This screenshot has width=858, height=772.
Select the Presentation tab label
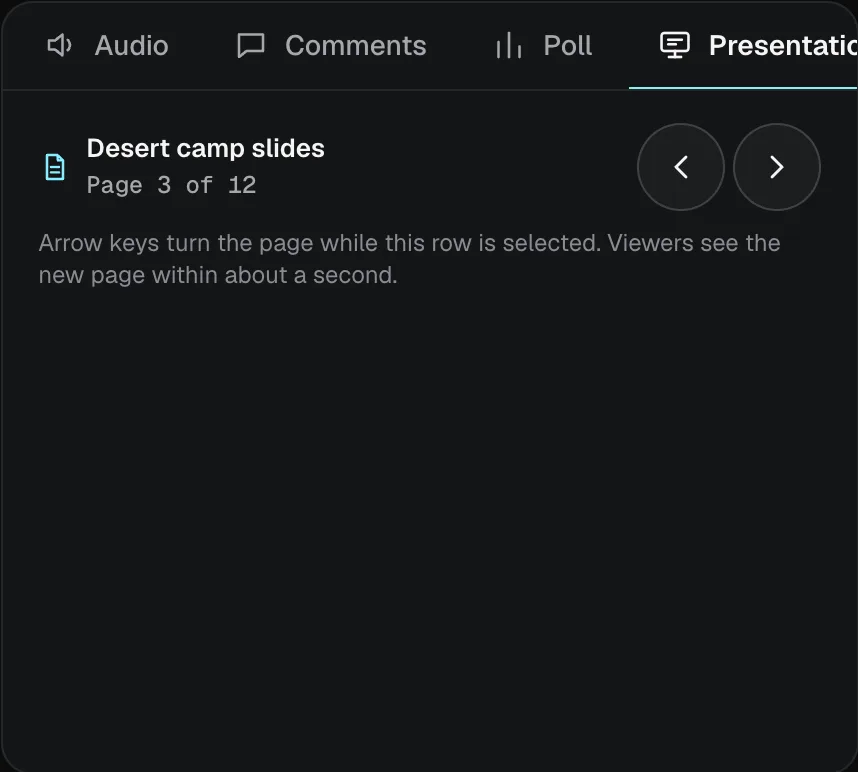[x=782, y=45]
